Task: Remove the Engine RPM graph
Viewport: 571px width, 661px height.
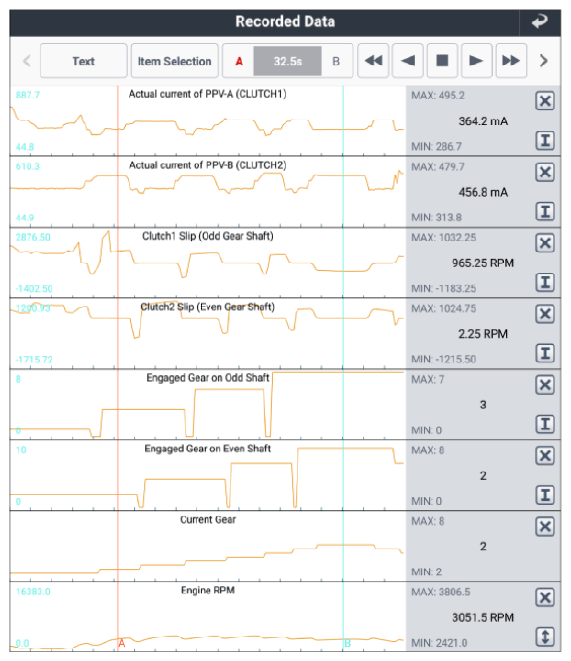Action: (544, 597)
